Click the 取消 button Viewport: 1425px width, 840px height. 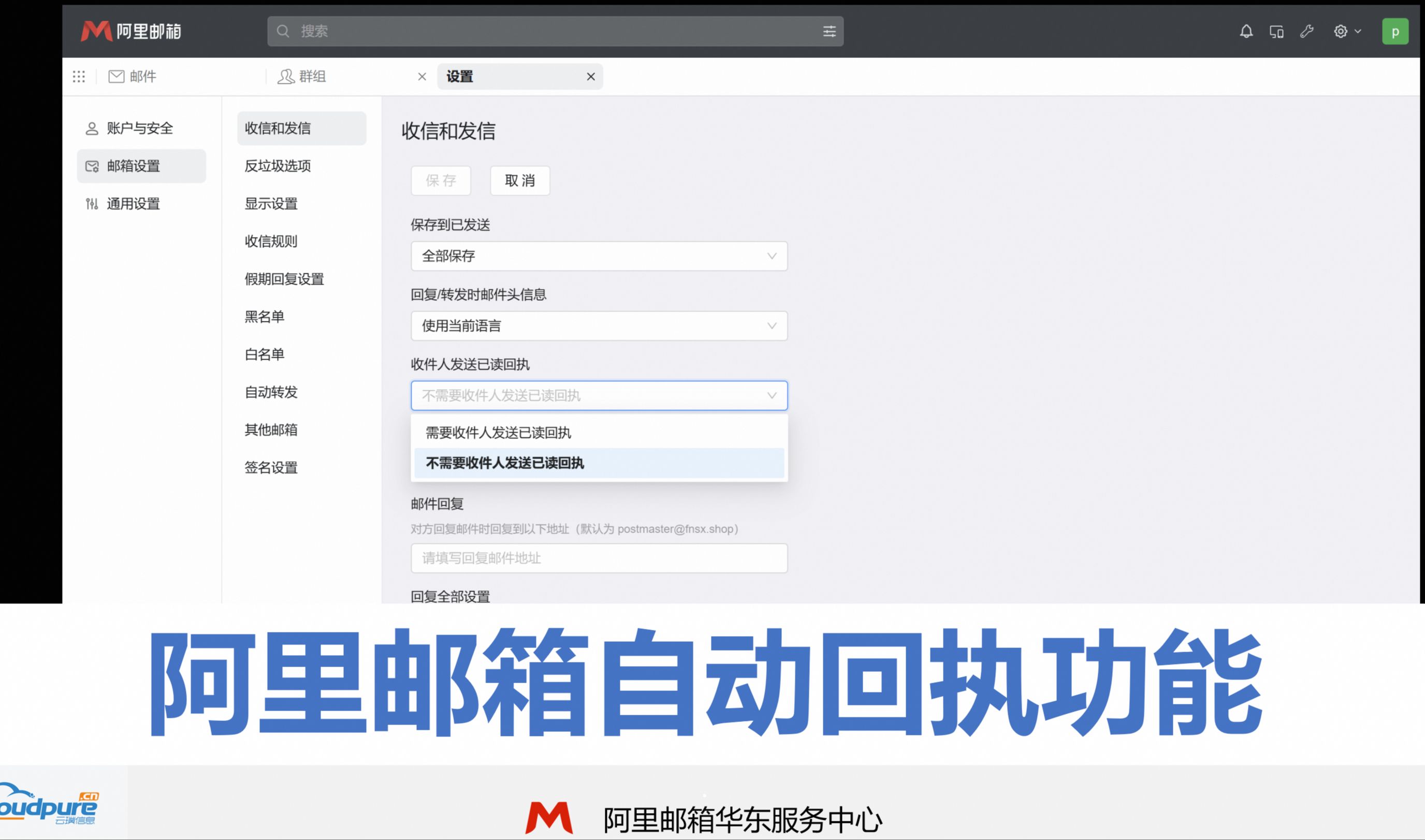tap(520, 181)
